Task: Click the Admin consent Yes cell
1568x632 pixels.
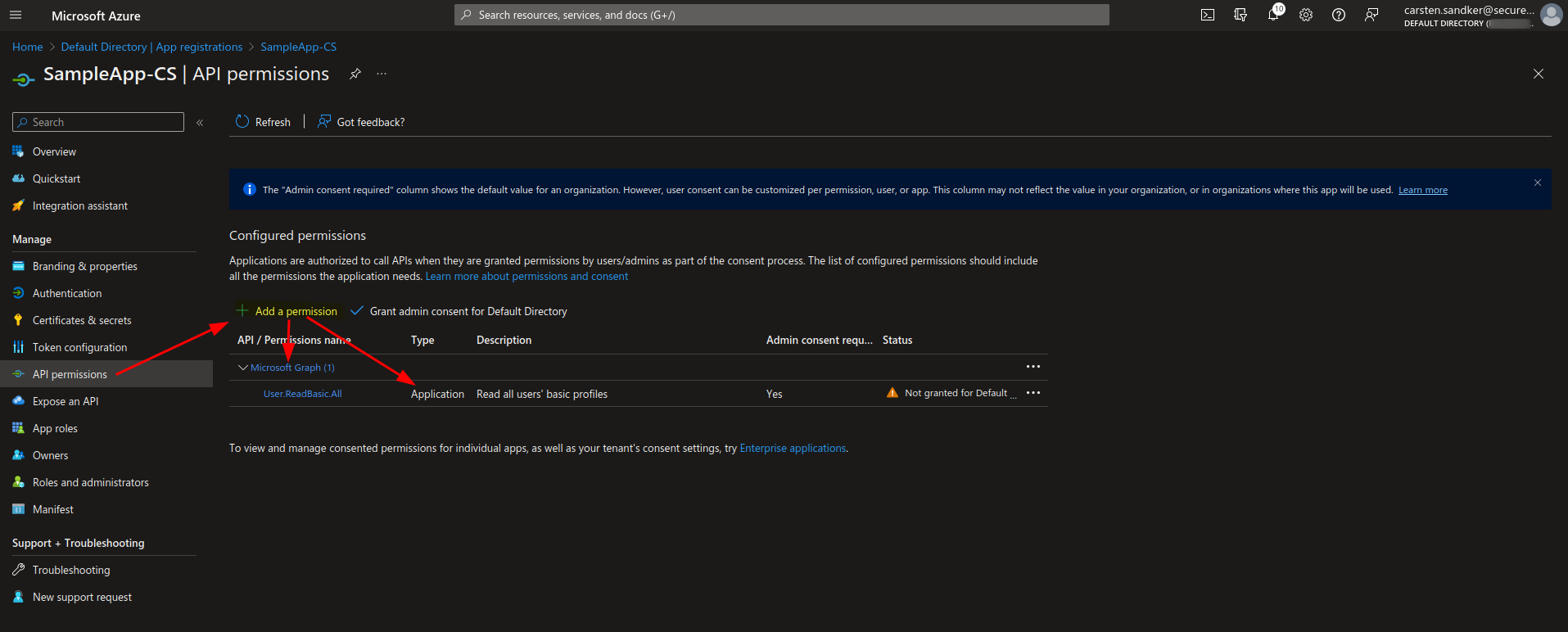Action: (774, 394)
